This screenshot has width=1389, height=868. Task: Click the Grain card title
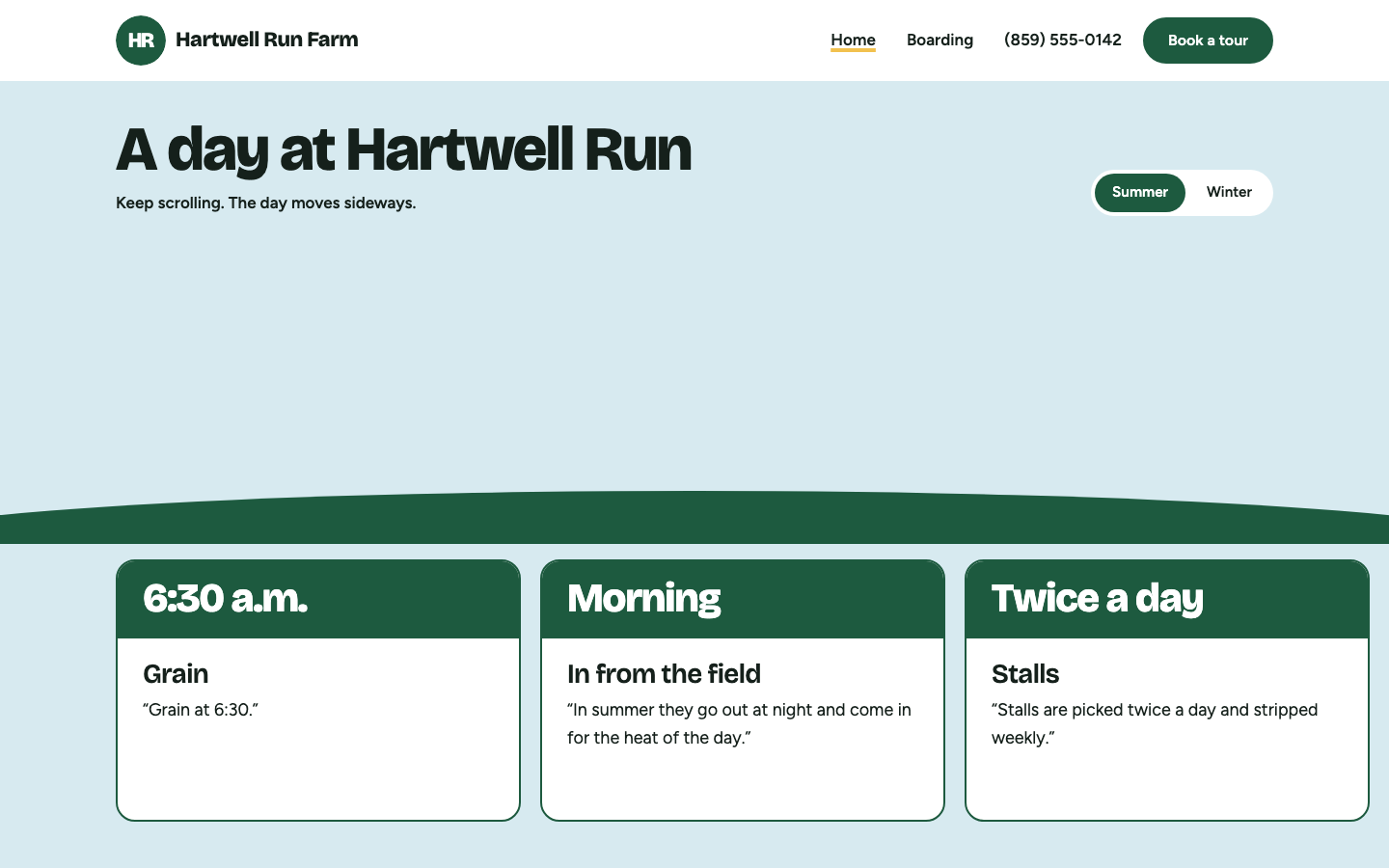(x=176, y=673)
